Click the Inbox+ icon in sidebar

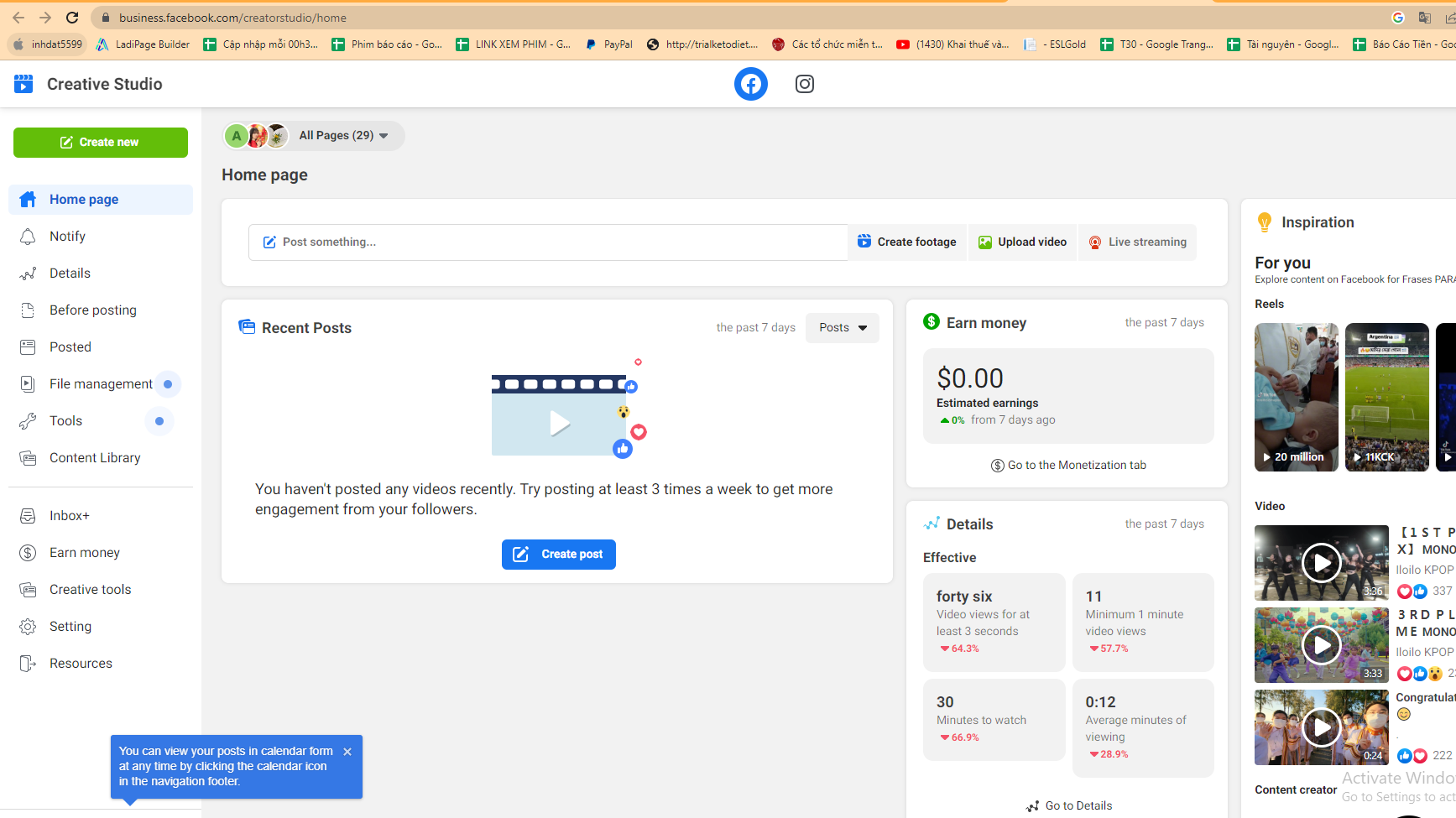[28, 516]
